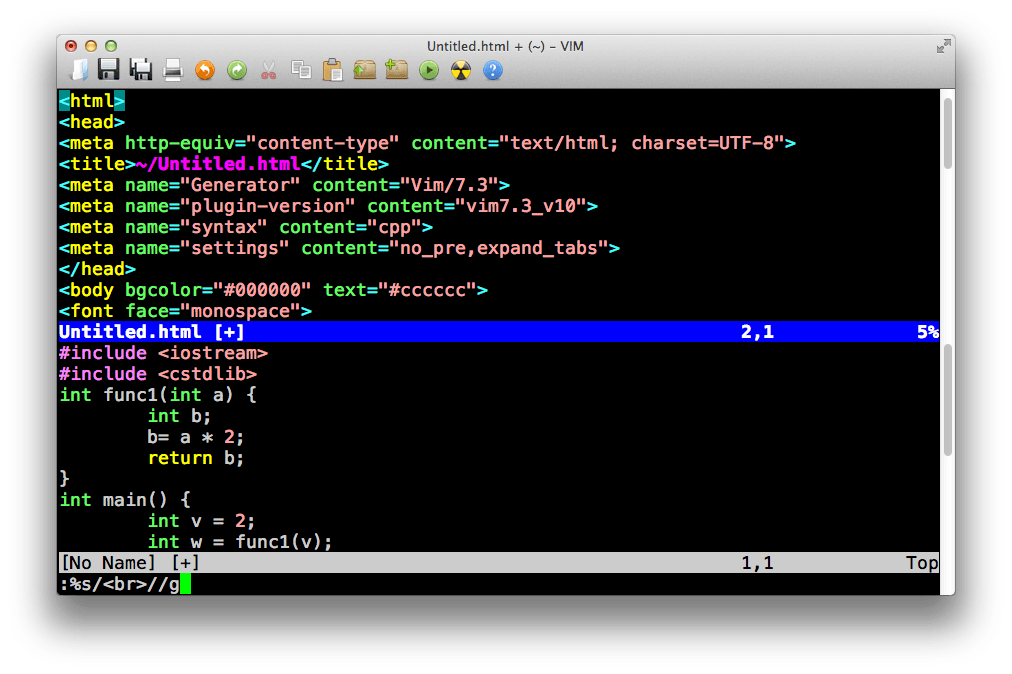The image size is (1012, 674).
Task: Click the [No Name] split status bar
Action: tap(400, 562)
